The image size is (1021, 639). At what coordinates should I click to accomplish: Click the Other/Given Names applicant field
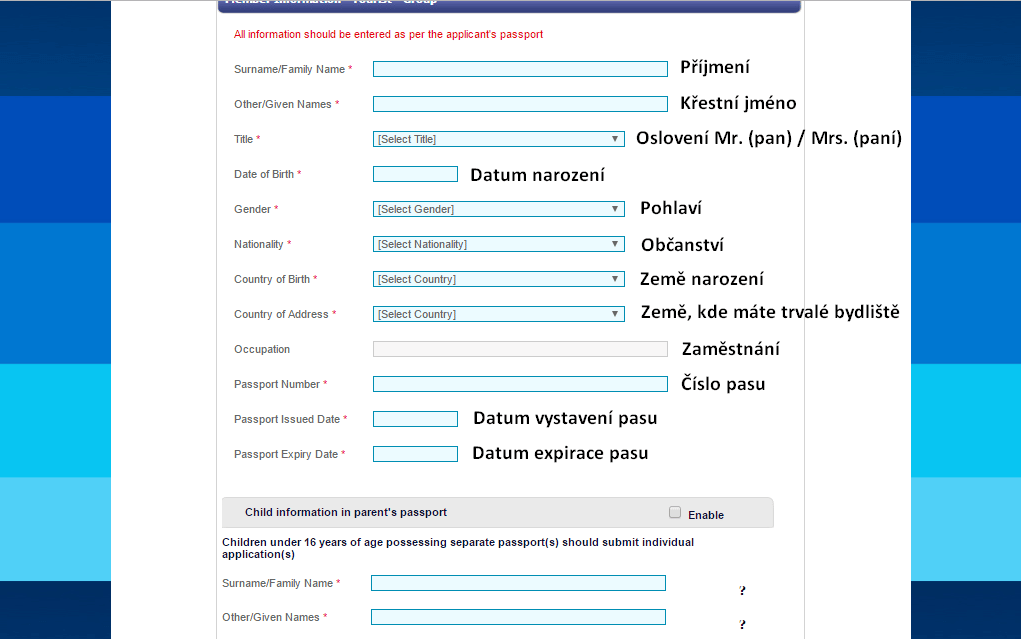click(520, 104)
